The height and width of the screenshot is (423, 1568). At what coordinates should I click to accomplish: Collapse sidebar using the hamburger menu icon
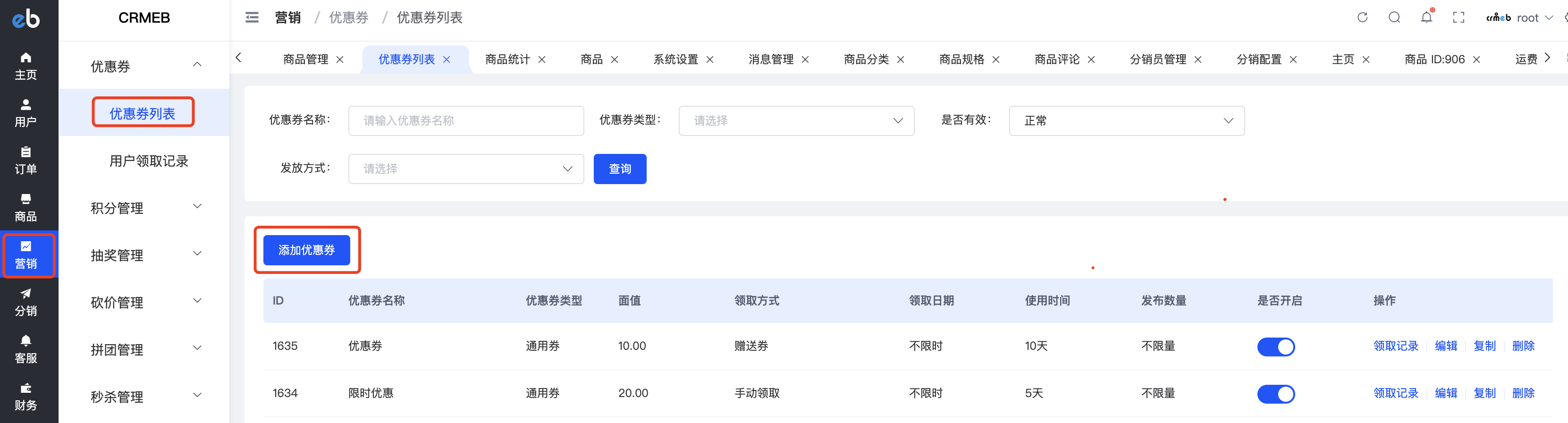click(x=252, y=17)
